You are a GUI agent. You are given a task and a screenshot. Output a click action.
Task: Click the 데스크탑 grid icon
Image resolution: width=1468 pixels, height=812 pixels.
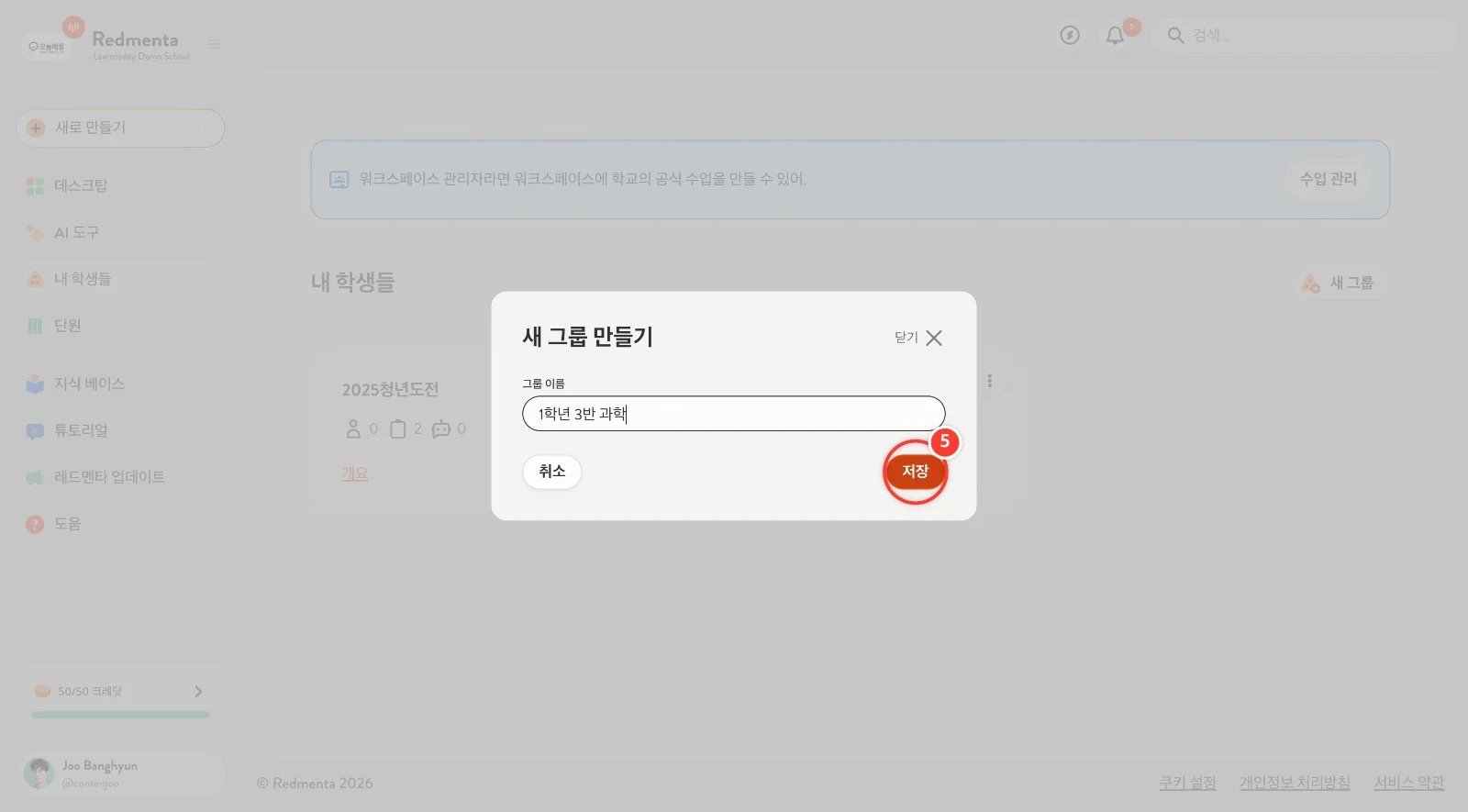tap(35, 186)
